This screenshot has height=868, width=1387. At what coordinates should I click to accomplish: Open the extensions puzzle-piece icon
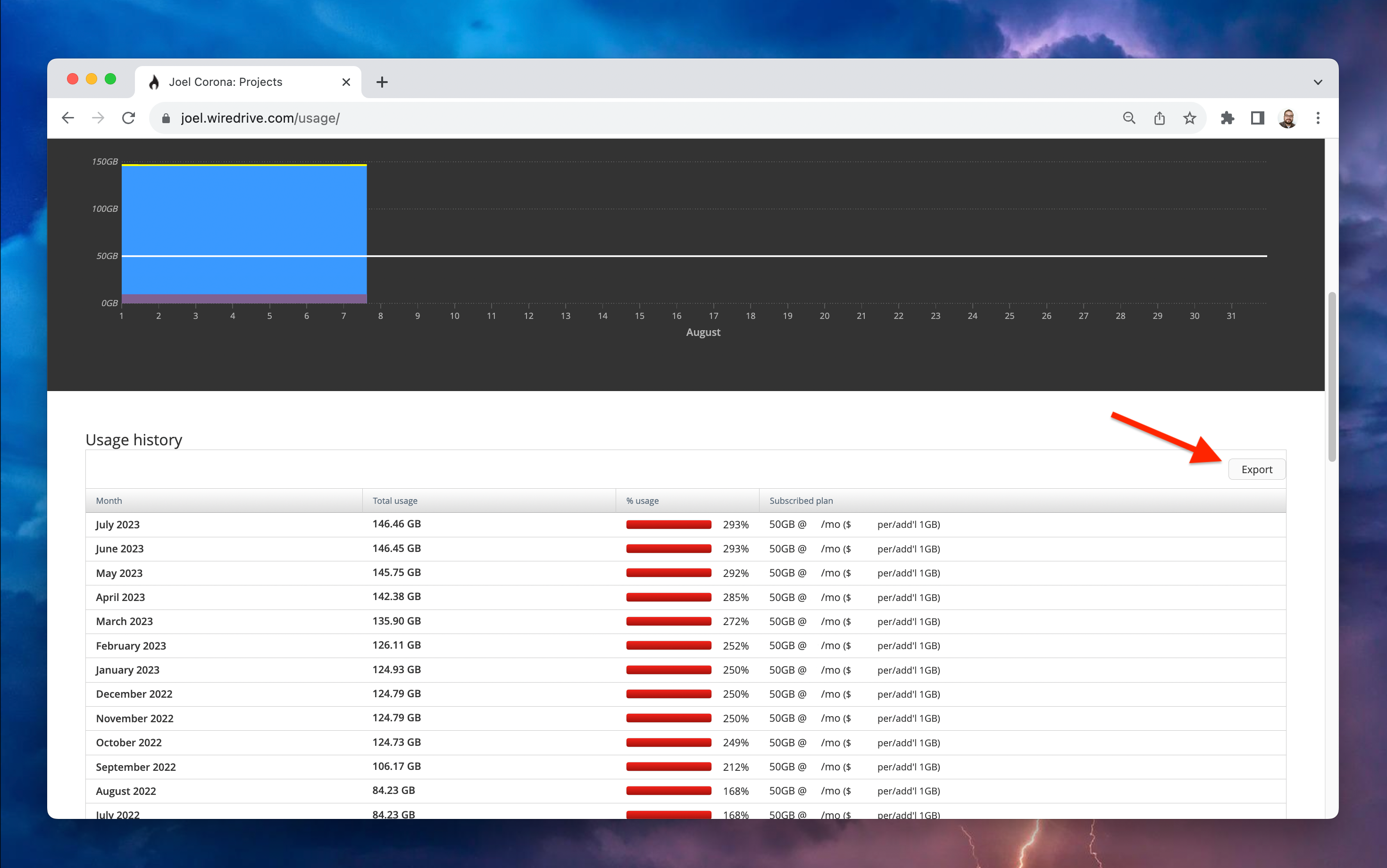pos(1228,117)
